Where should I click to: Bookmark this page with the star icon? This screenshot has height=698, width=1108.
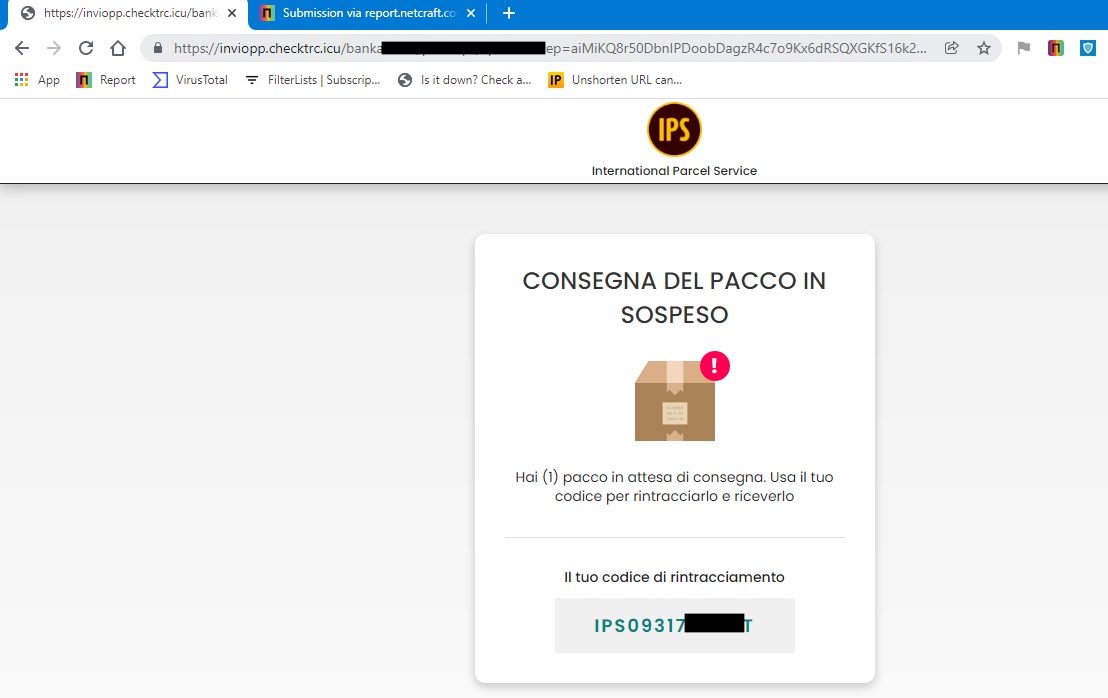pyautogui.click(x=984, y=48)
